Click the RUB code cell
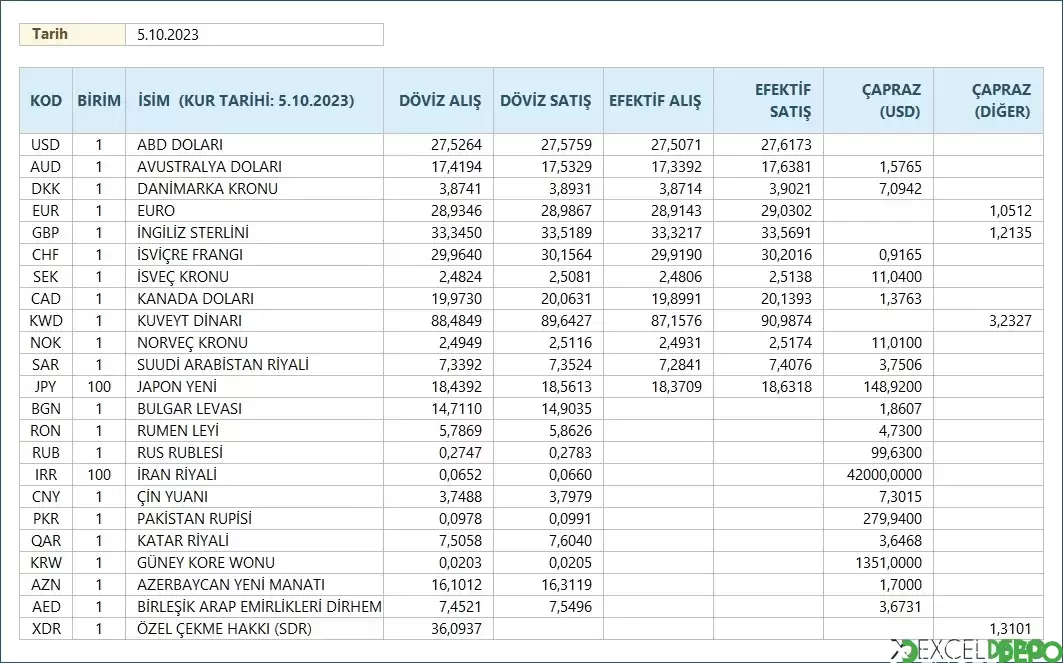Image resolution: width=1063 pixels, height=663 pixels. point(46,453)
